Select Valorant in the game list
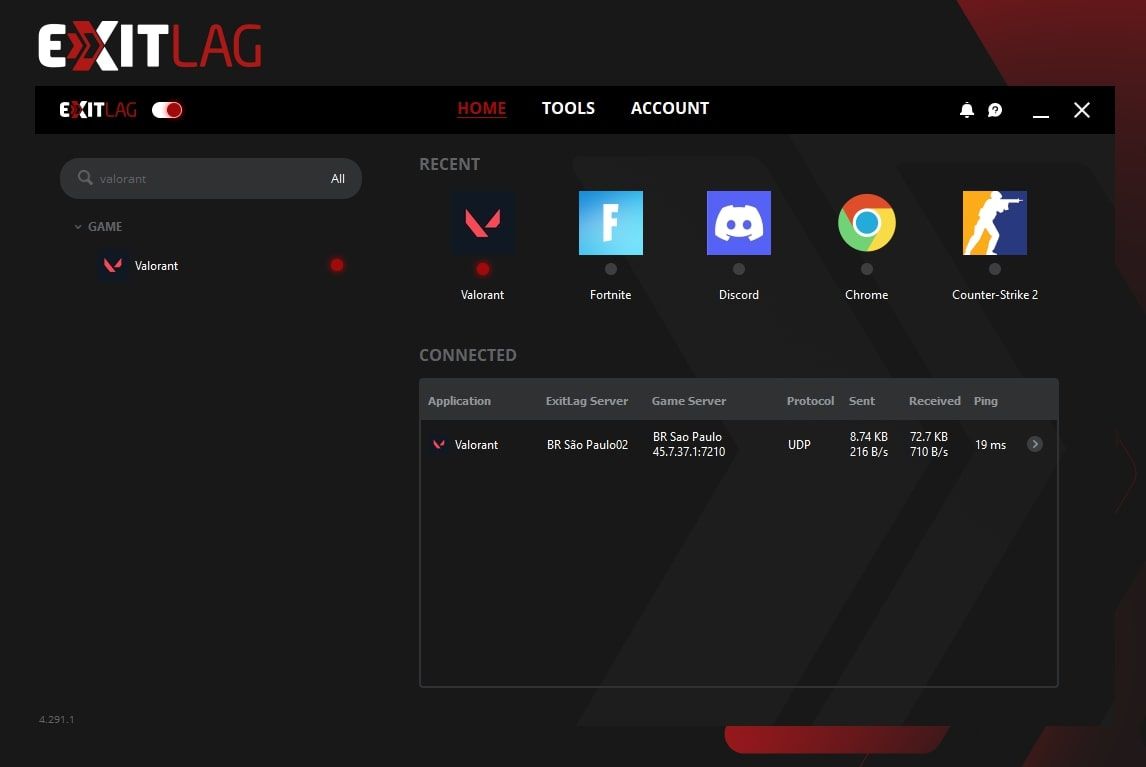 point(156,266)
